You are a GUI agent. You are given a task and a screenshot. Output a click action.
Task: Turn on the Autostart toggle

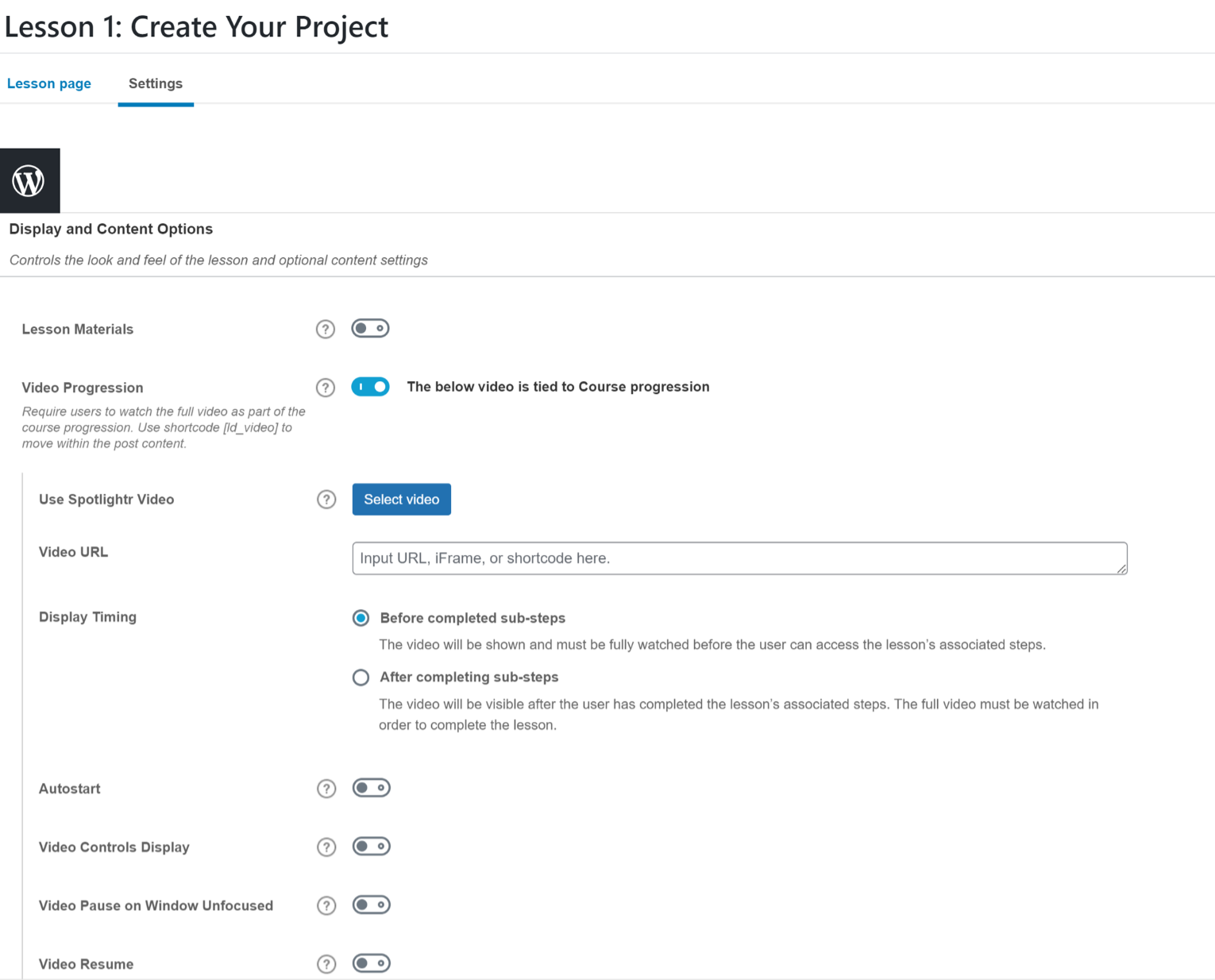pyautogui.click(x=371, y=788)
